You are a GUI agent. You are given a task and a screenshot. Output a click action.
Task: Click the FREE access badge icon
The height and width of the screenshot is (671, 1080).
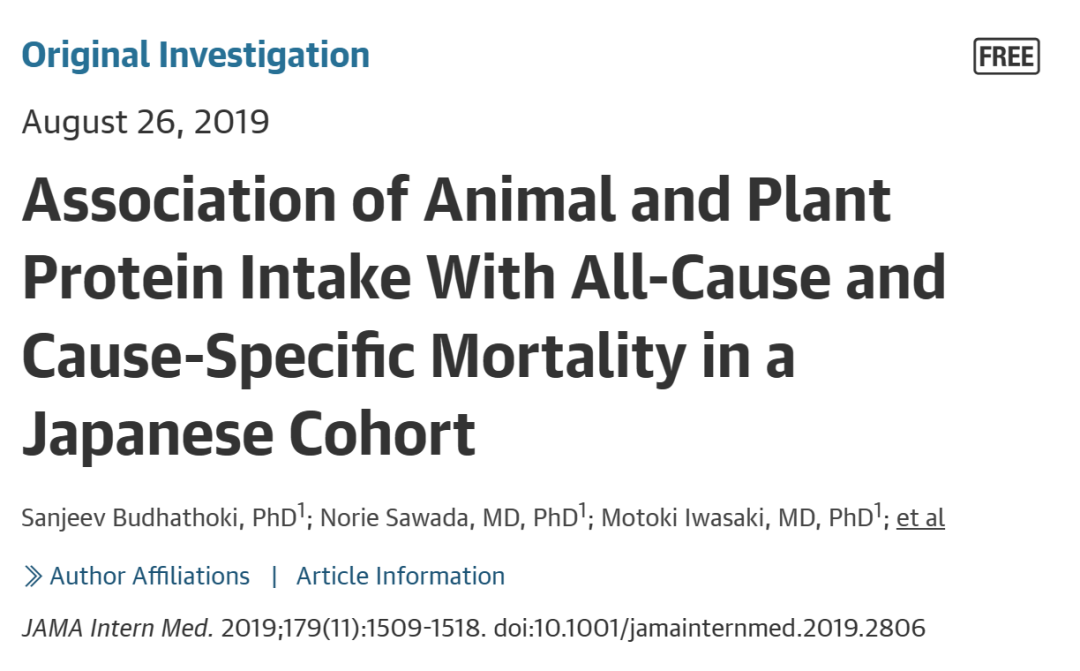click(1006, 57)
